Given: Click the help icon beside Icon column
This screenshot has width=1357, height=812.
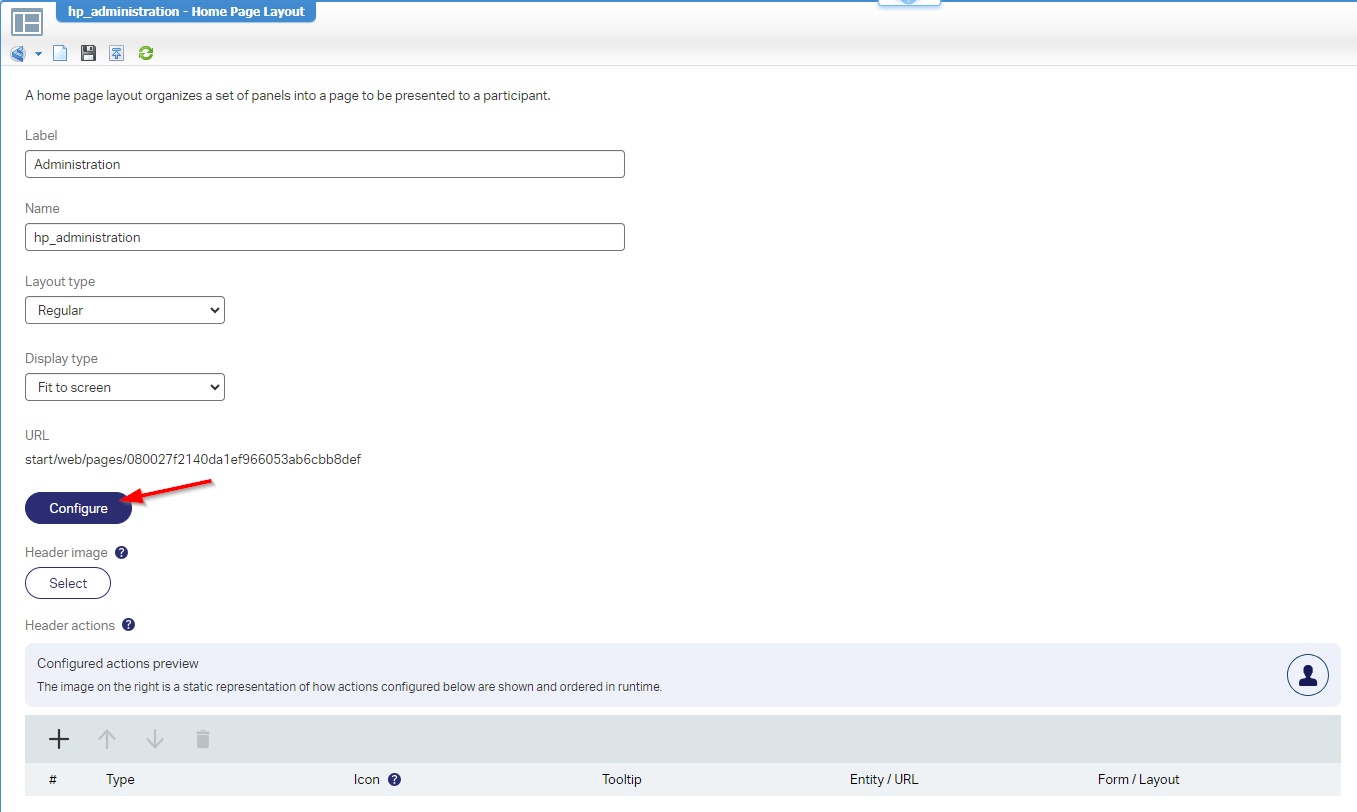Looking at the screenshot, I should (394, 780).
